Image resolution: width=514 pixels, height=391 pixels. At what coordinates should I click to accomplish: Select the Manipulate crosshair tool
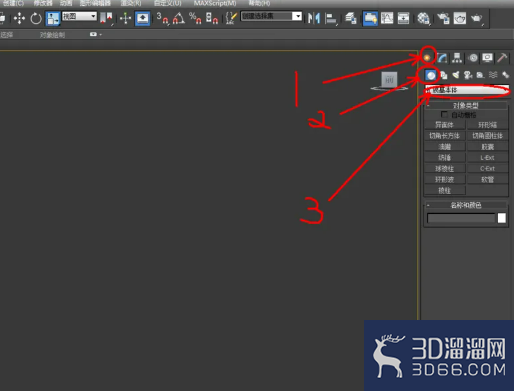125,18
